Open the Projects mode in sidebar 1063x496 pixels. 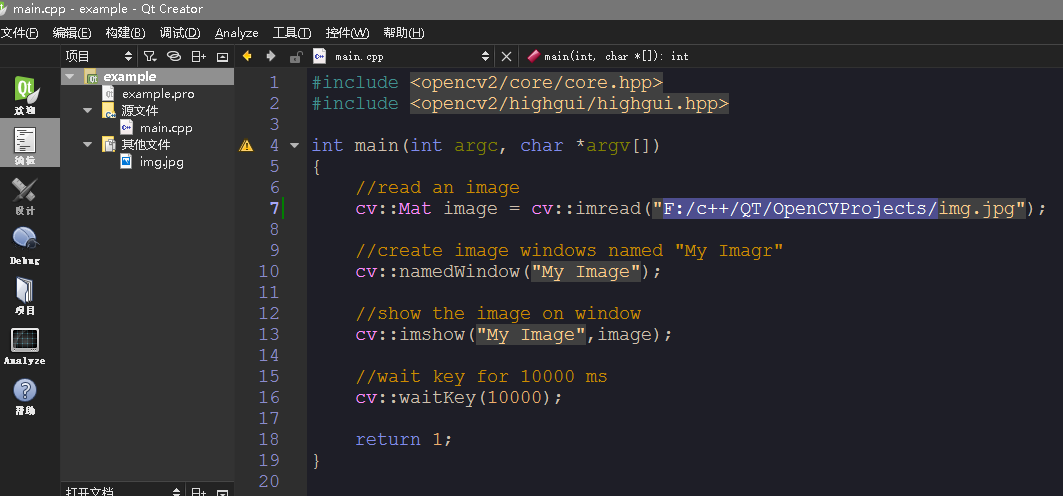pos(24,295)
